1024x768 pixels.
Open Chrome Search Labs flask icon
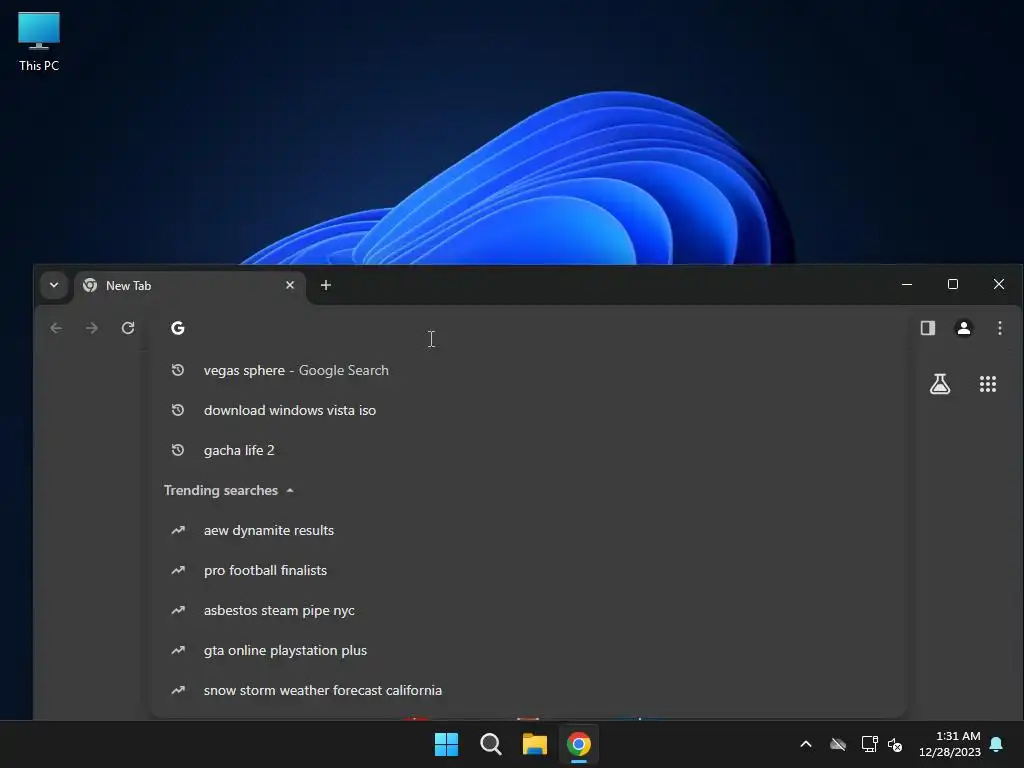940,384
